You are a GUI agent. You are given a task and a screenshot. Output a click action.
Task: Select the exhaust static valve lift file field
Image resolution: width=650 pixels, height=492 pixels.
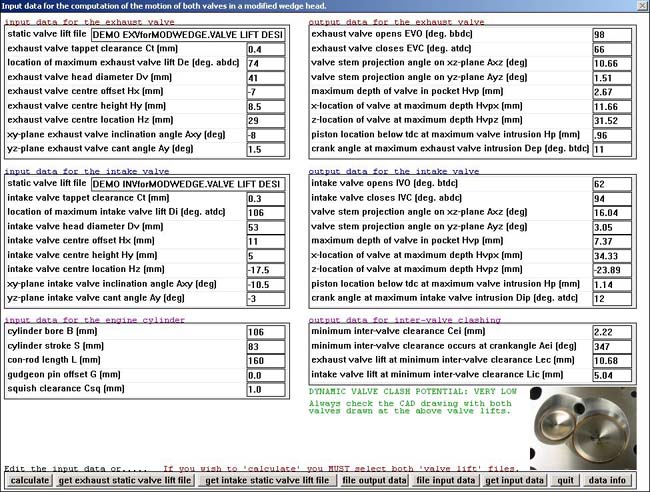(188, 35)
